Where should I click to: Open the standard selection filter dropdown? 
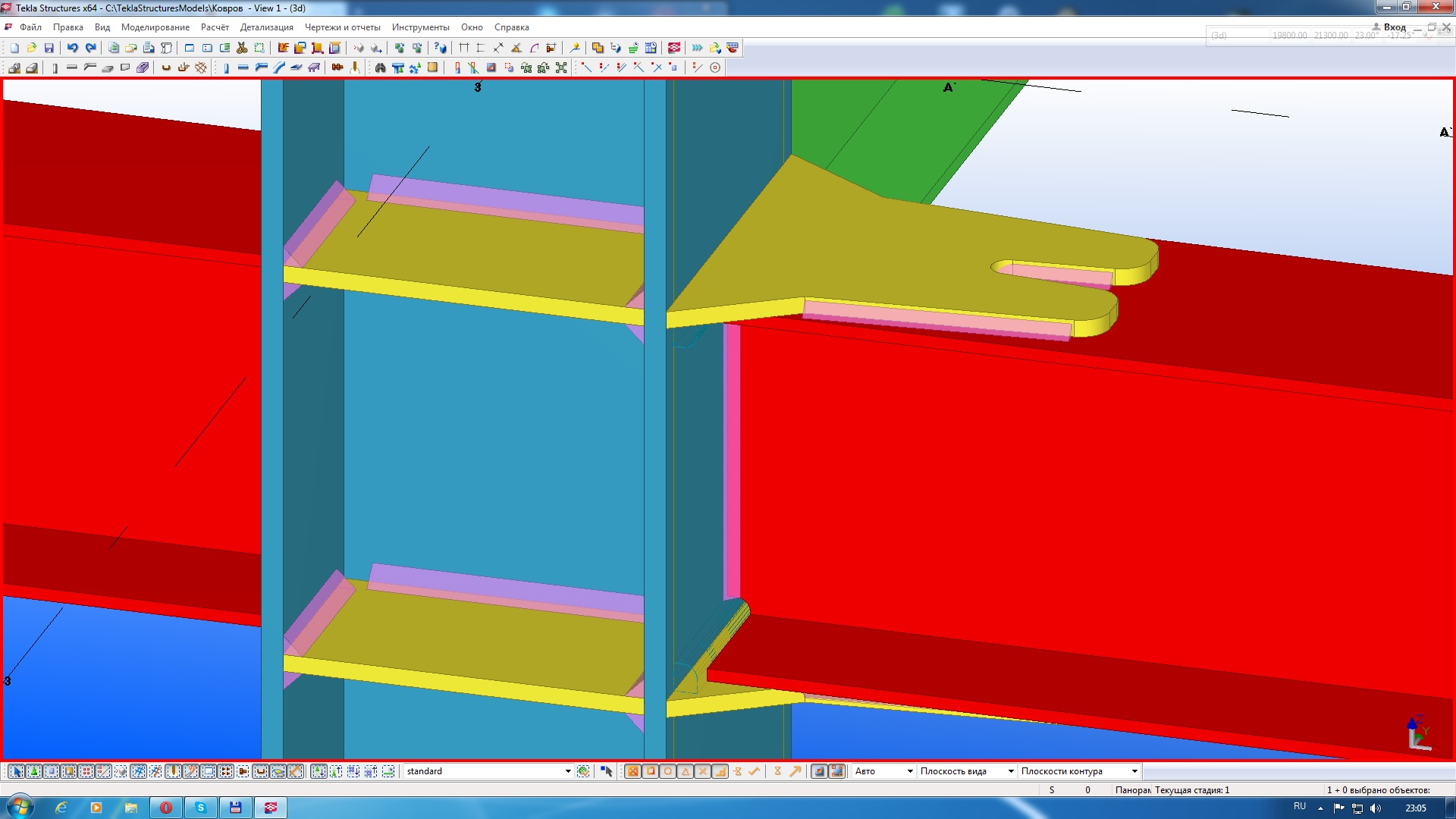pos(568,771)
